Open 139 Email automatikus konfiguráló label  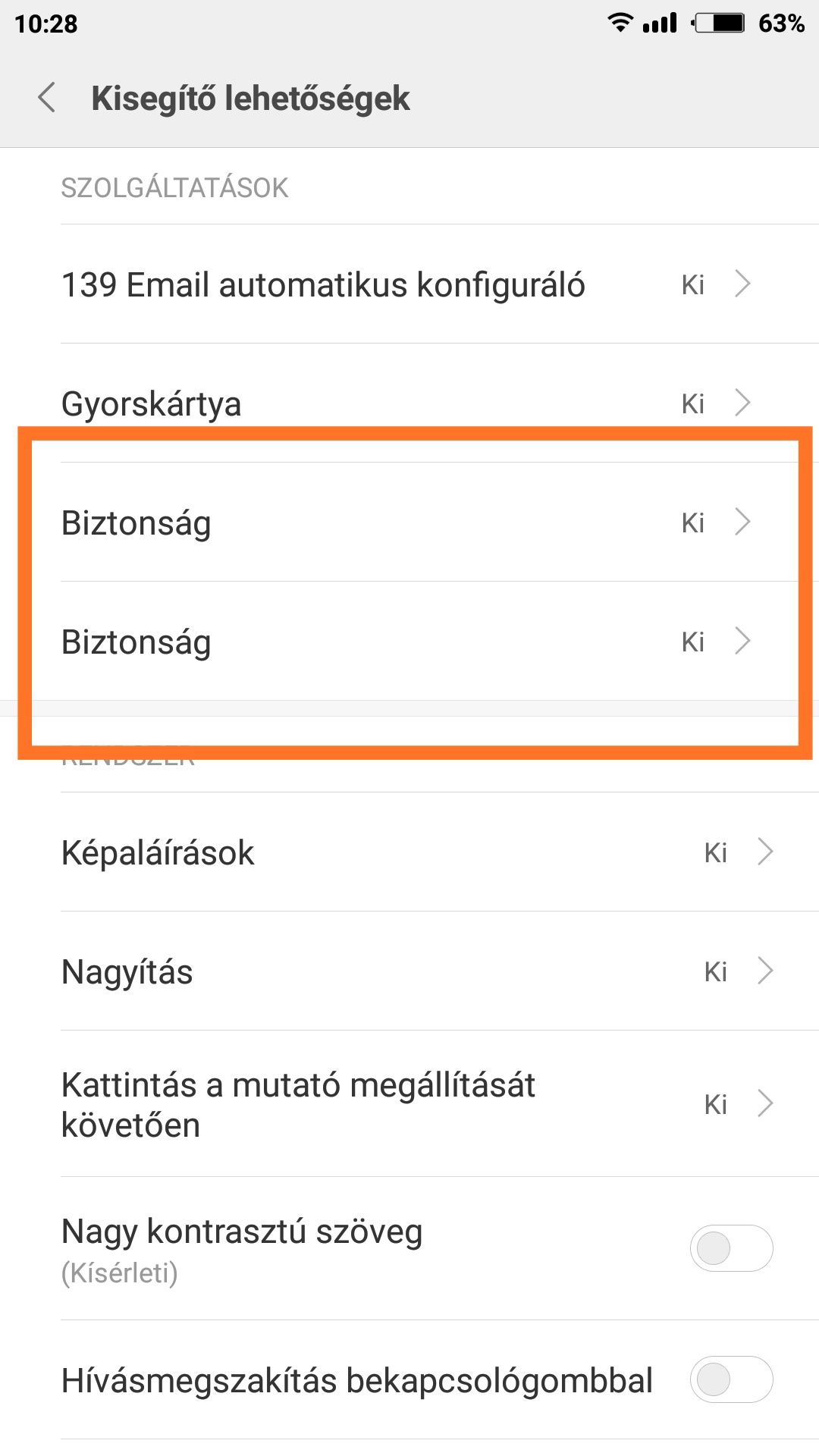[323, 285]
